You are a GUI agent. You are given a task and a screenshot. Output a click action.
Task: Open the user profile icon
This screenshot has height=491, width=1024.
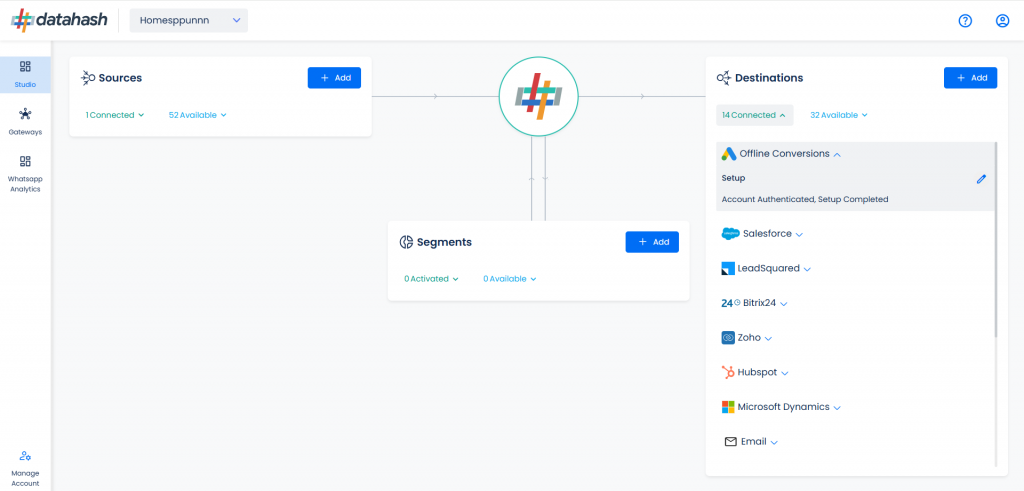tap(1002, 21)
